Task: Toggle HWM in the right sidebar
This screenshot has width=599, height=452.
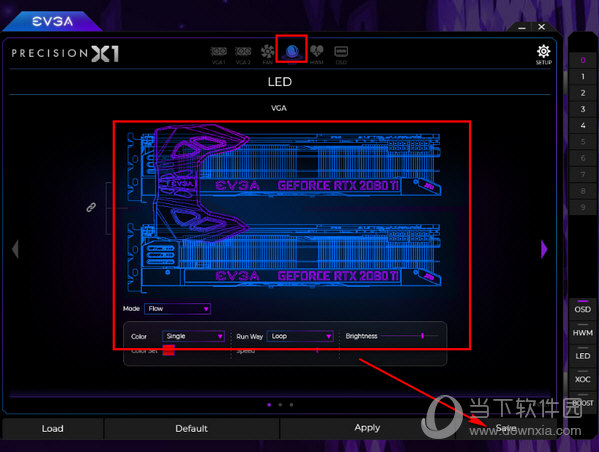Action: click(x=583, y=332)
